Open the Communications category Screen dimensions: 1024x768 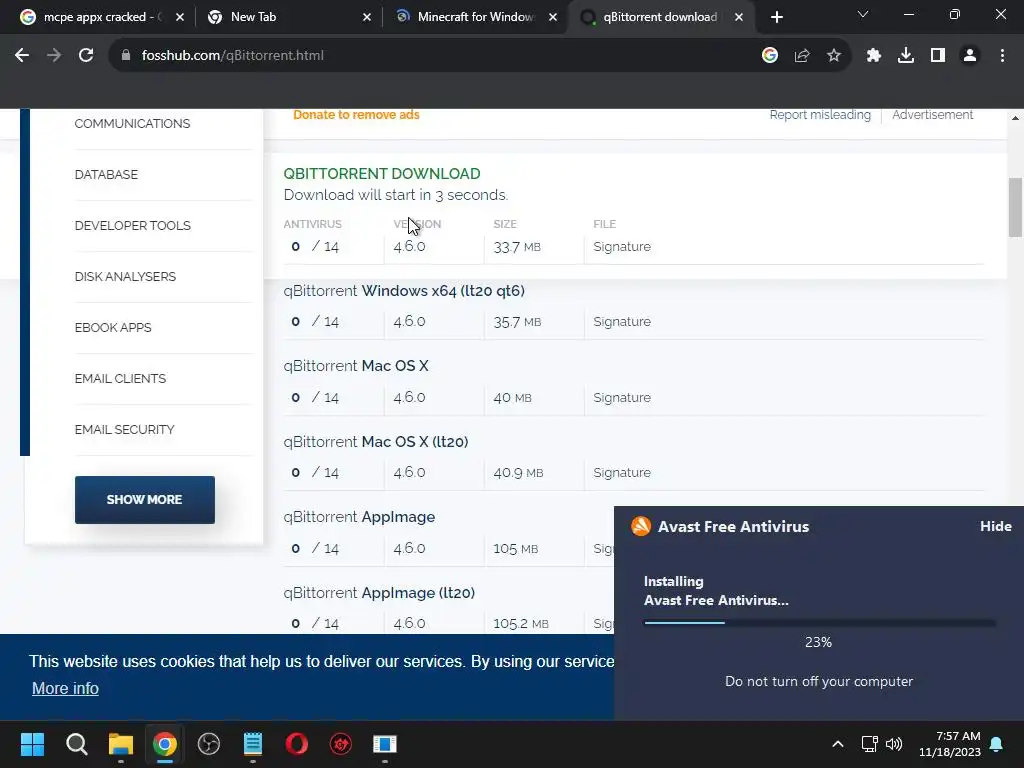132,123
